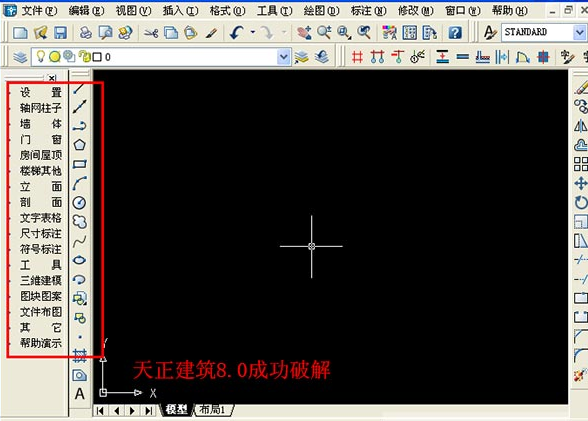This screenshot has height=421, width=588.
Task: Toggle the layer lock icon
Action: (x=84, y=57)
